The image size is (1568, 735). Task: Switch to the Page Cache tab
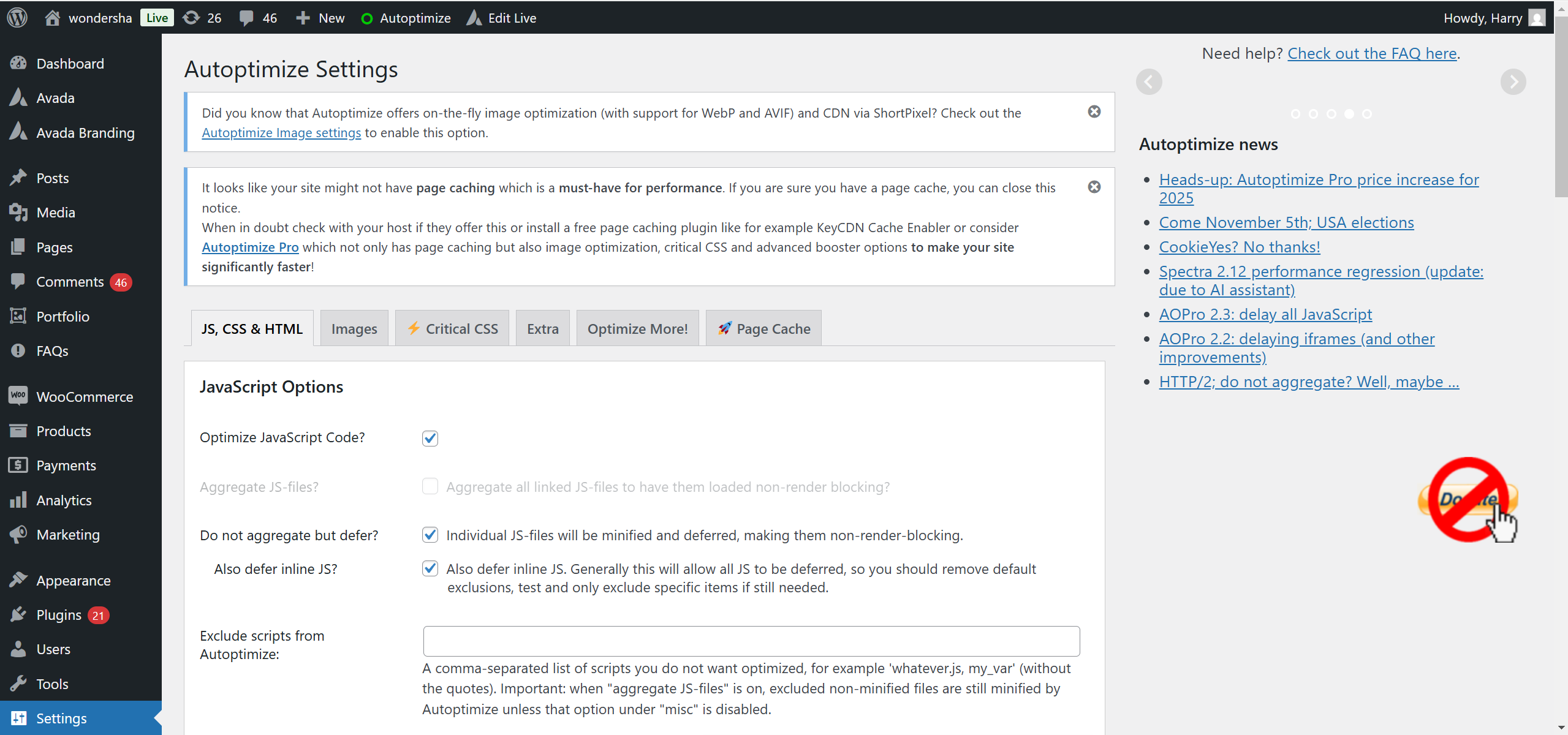pos(763,329)
